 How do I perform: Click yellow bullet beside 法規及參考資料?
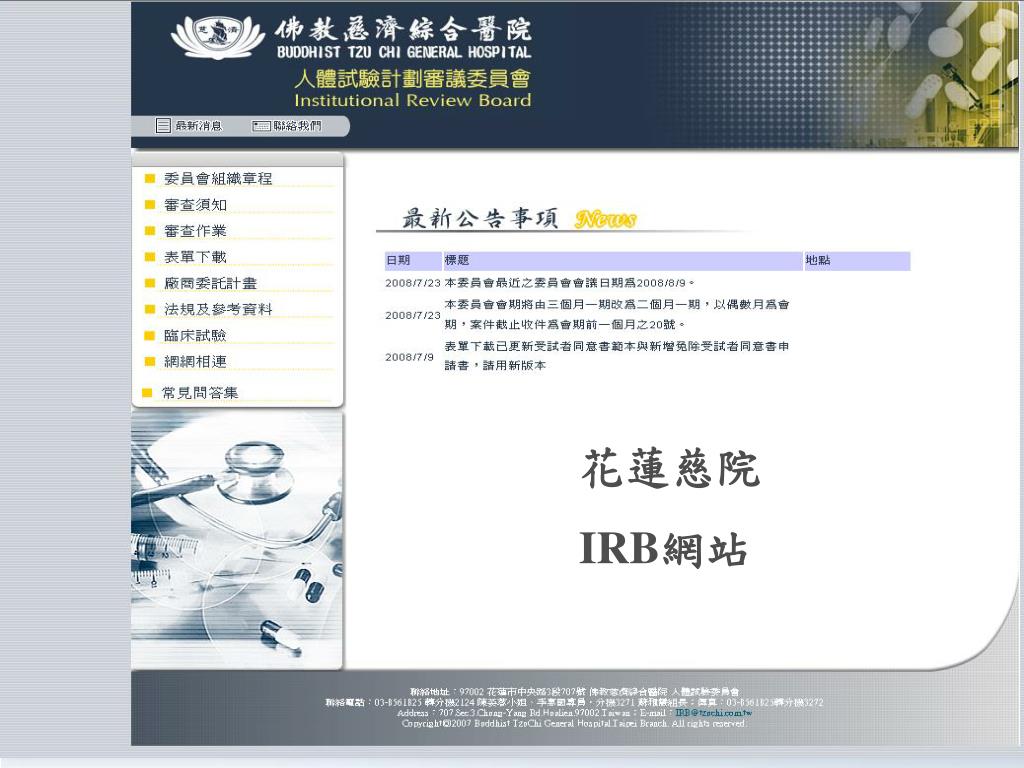pos(150,309)
